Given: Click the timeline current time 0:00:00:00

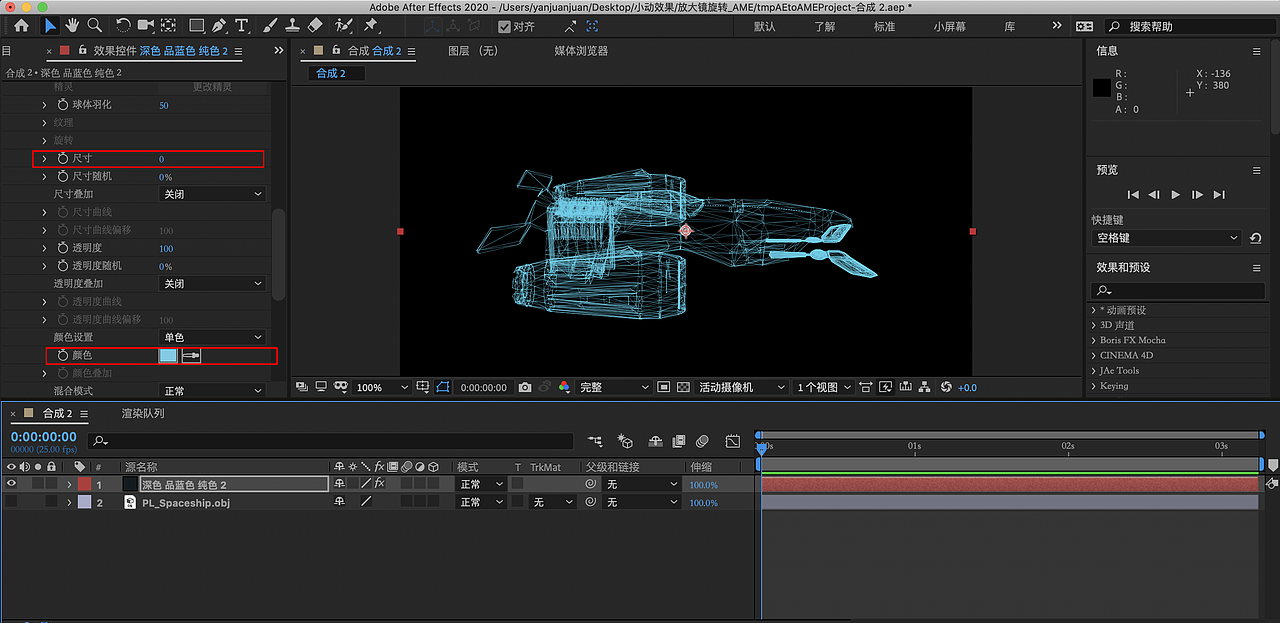Looking at the screenshot, I should (44, 437).
